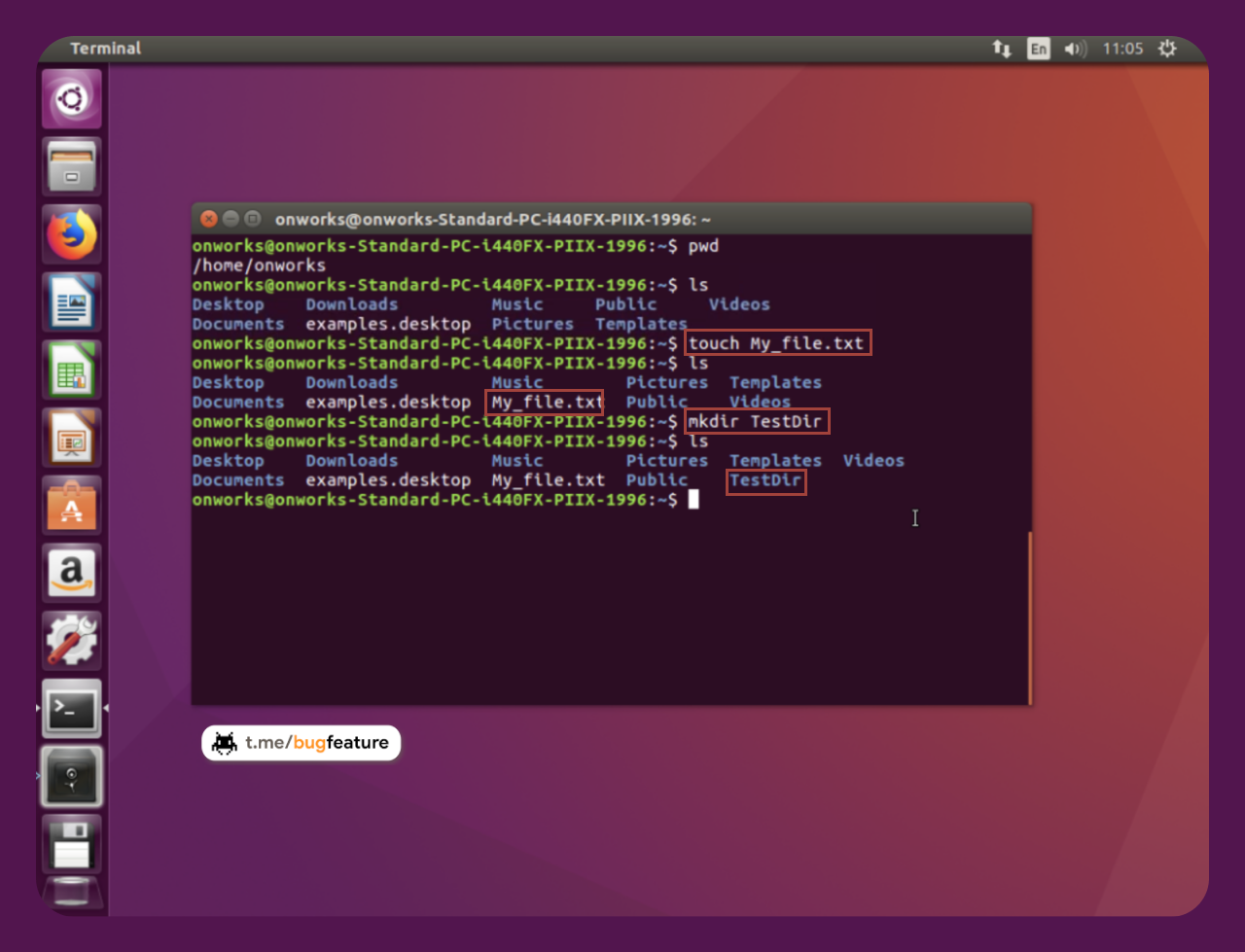
Task: Open LibreOffice Impress from the dock
Action: (x=72, y=438)
